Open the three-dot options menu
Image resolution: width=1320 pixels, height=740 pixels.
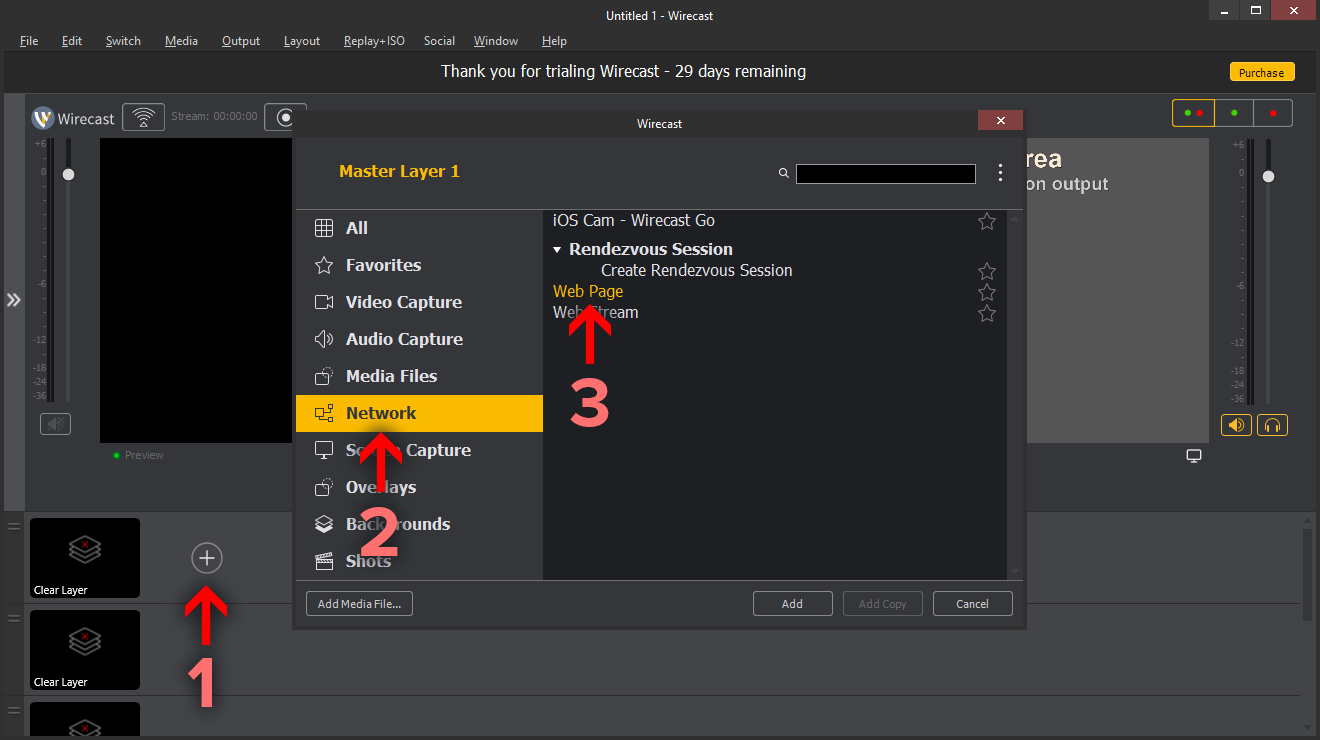tap(1000, 173)
